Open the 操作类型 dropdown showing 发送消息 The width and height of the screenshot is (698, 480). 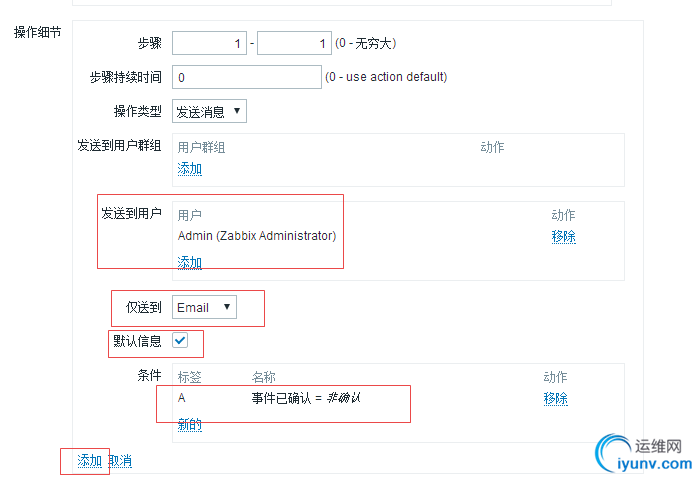[x=209, y=111]
